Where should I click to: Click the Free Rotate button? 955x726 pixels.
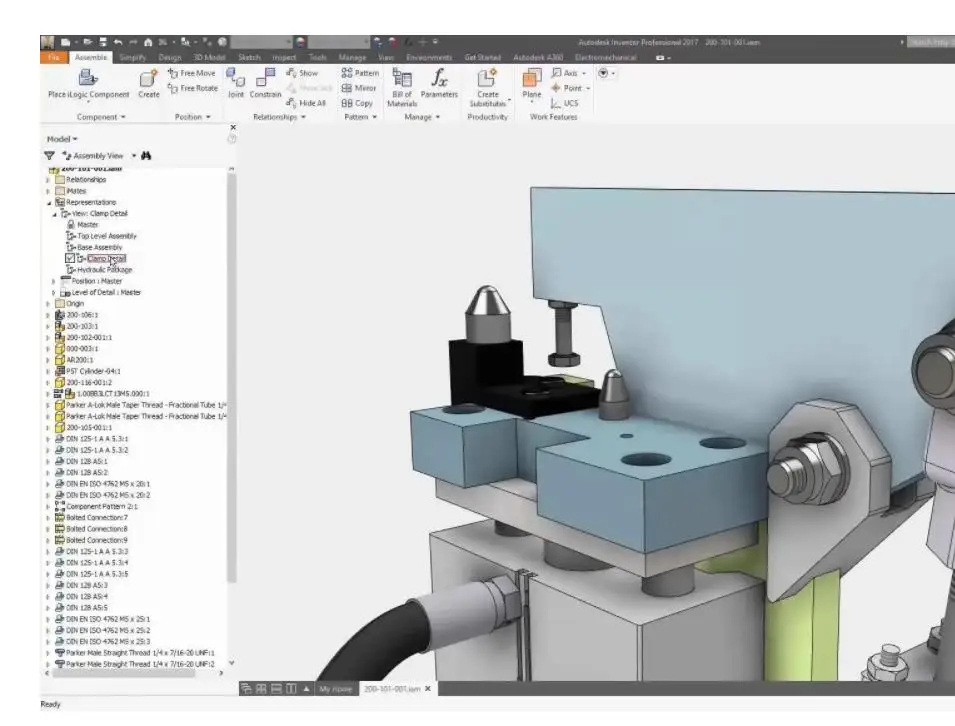click(192, 88)
